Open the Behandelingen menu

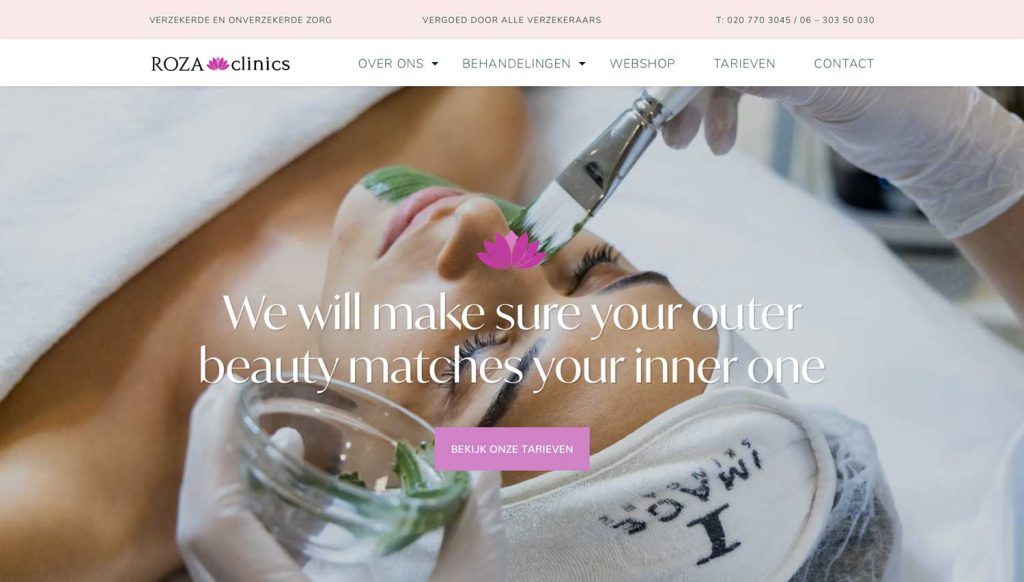(516, 63)
